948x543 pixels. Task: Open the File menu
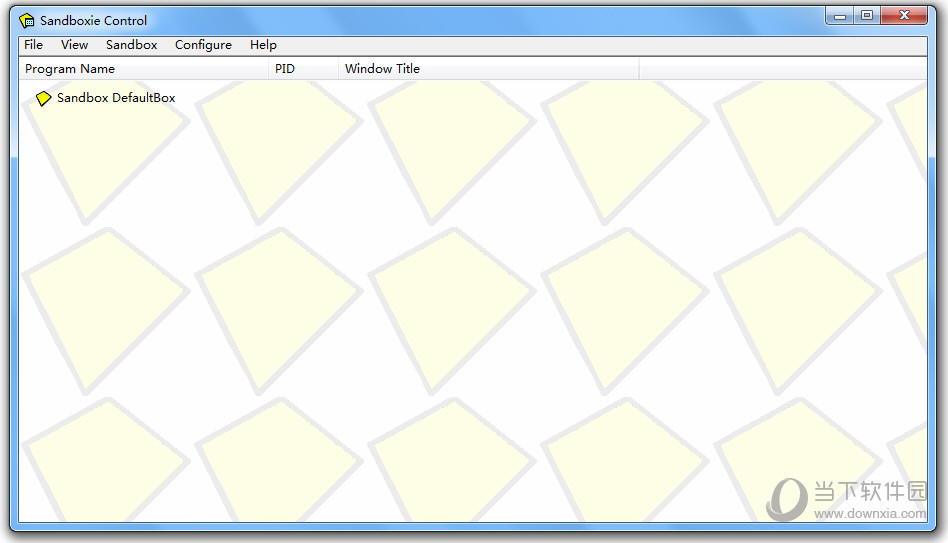(33, 45)
